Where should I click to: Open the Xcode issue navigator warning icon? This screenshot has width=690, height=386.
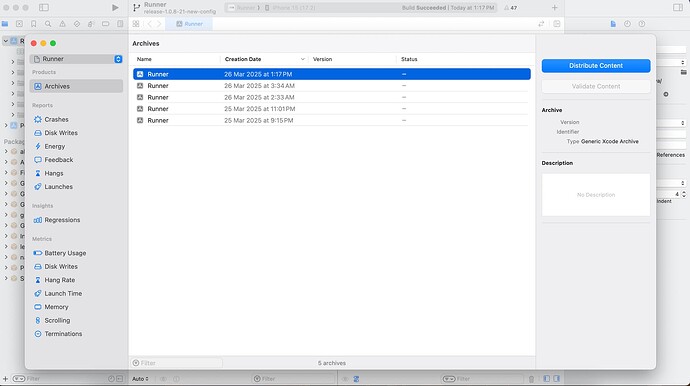(62, 24)
